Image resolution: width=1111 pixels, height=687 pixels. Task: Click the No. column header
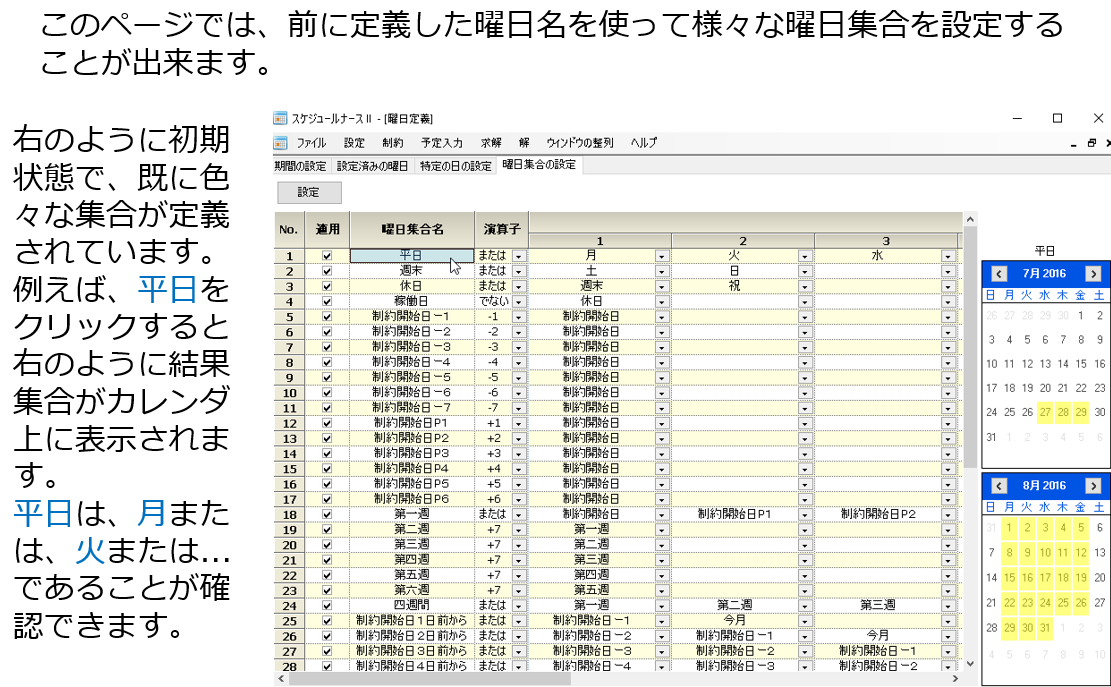pos(289,229)
